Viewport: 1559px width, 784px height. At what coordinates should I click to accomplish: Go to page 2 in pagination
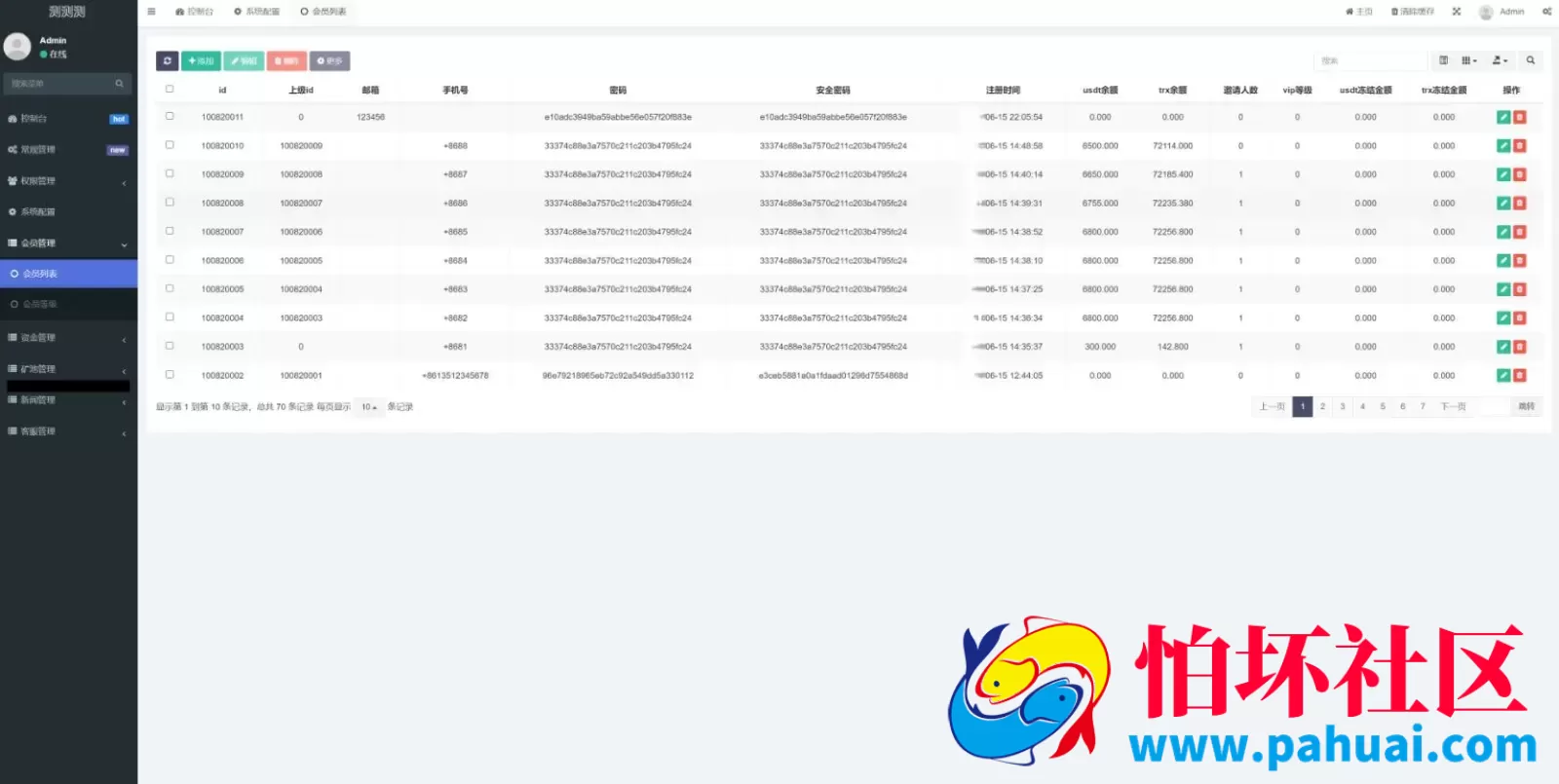1322,407
